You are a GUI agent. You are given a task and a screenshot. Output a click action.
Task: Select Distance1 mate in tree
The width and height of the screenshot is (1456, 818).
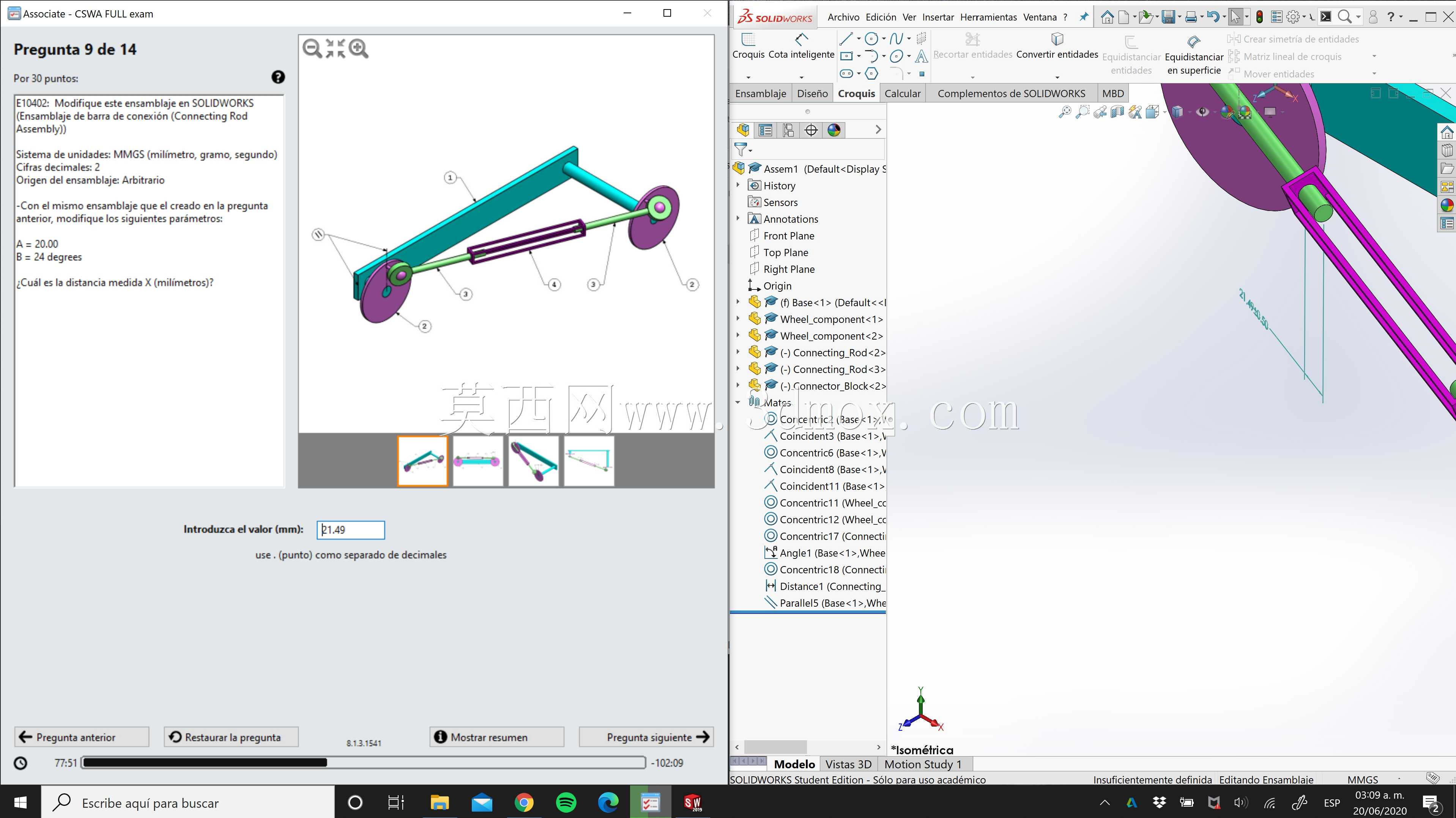click(825, 587)
